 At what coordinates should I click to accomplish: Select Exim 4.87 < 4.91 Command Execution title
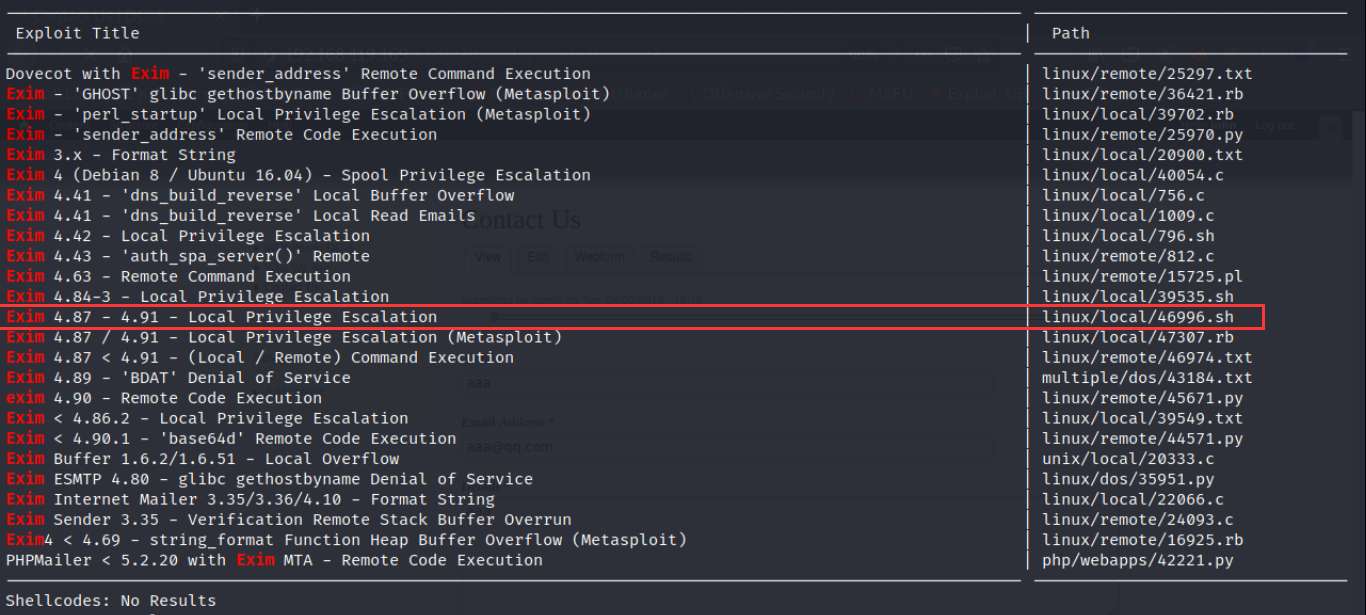click(x=260, y=357)
